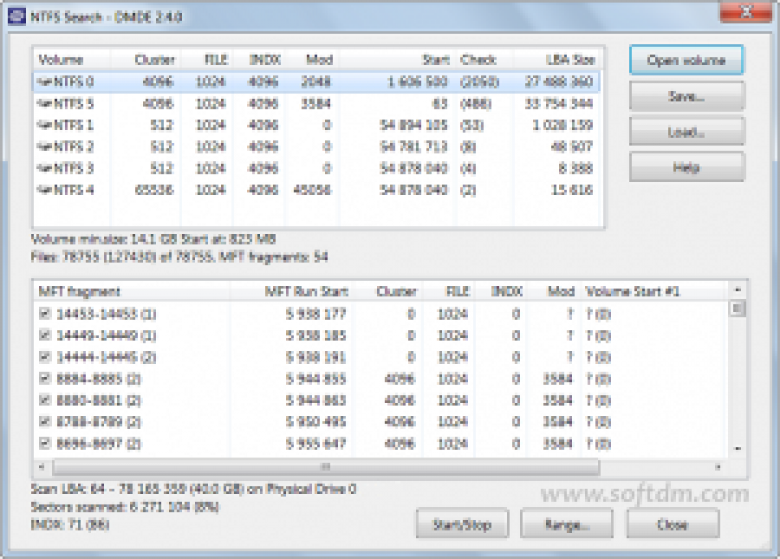
Task: Click the DMDE app icon in title bar
Action: [x=17, y=16]
